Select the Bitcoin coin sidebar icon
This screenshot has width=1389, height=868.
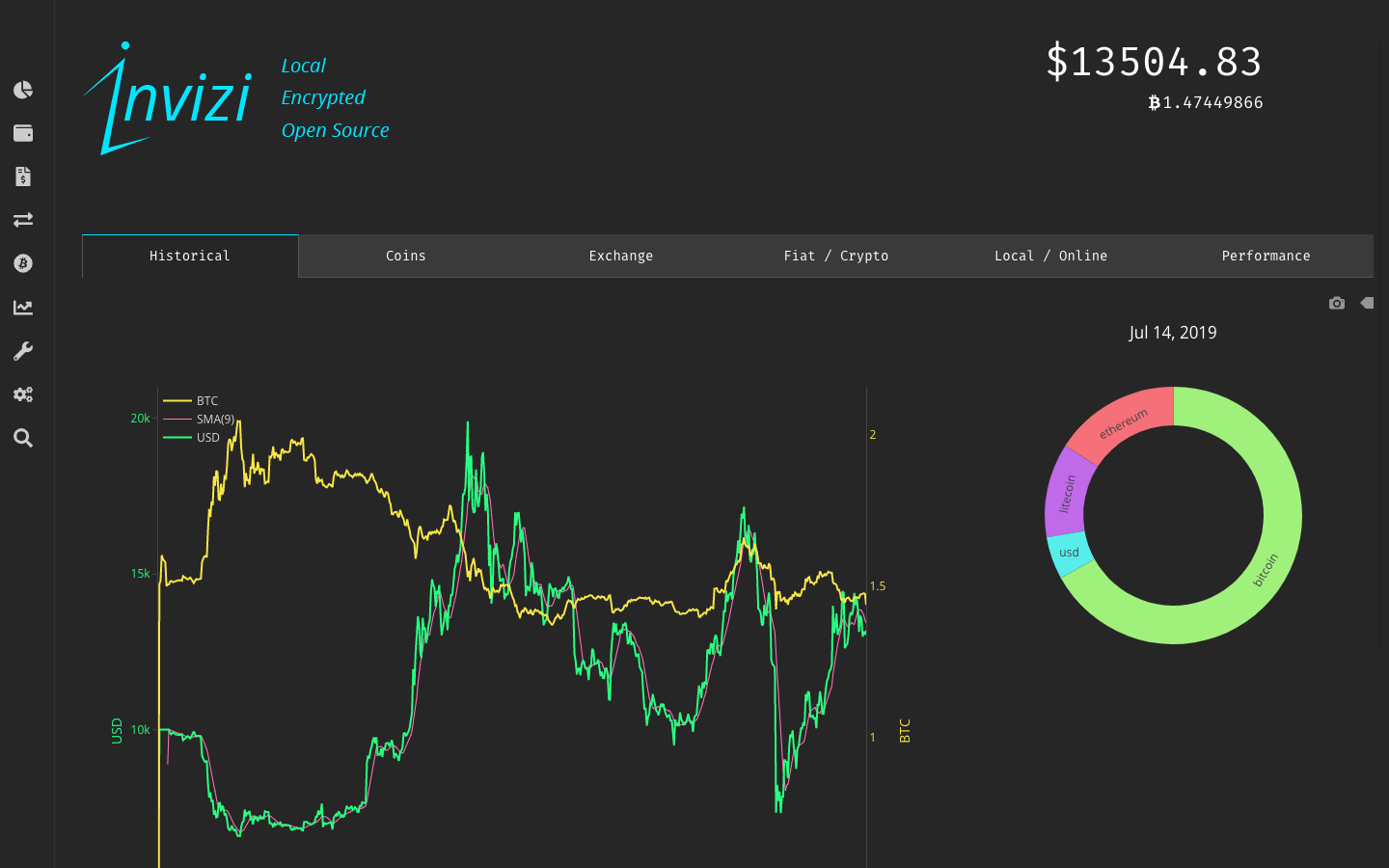(x=23, y=263)
